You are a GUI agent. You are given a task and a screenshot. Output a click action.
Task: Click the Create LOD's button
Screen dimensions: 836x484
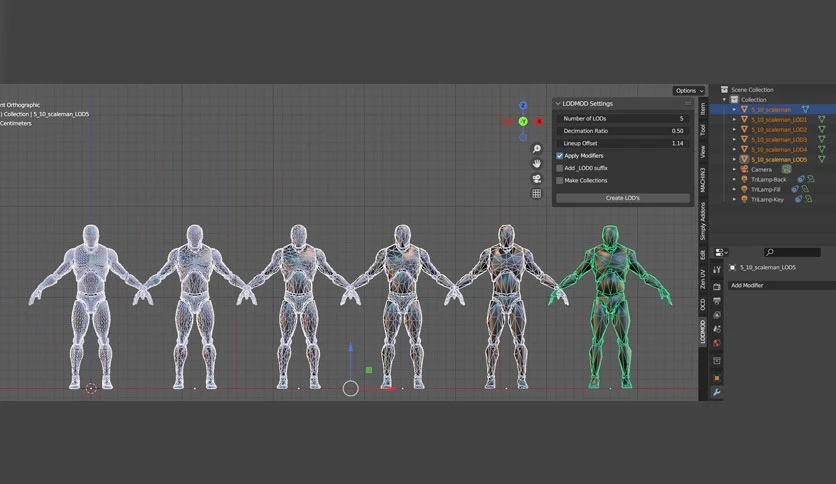point(623,198)
